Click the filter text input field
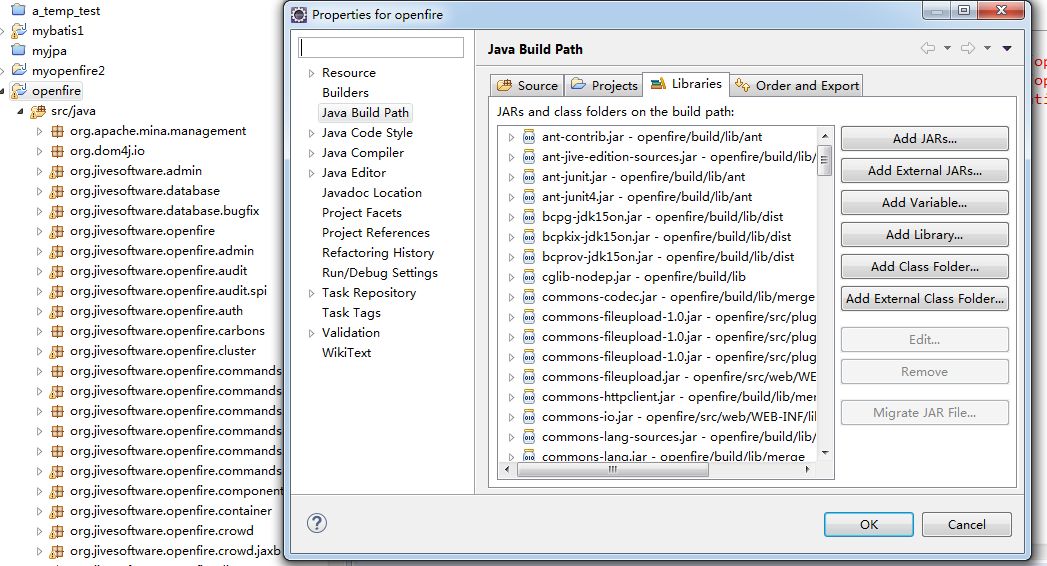Image resolution: width=1047 pixels, height=566 pixels. [x=381, y=47]
